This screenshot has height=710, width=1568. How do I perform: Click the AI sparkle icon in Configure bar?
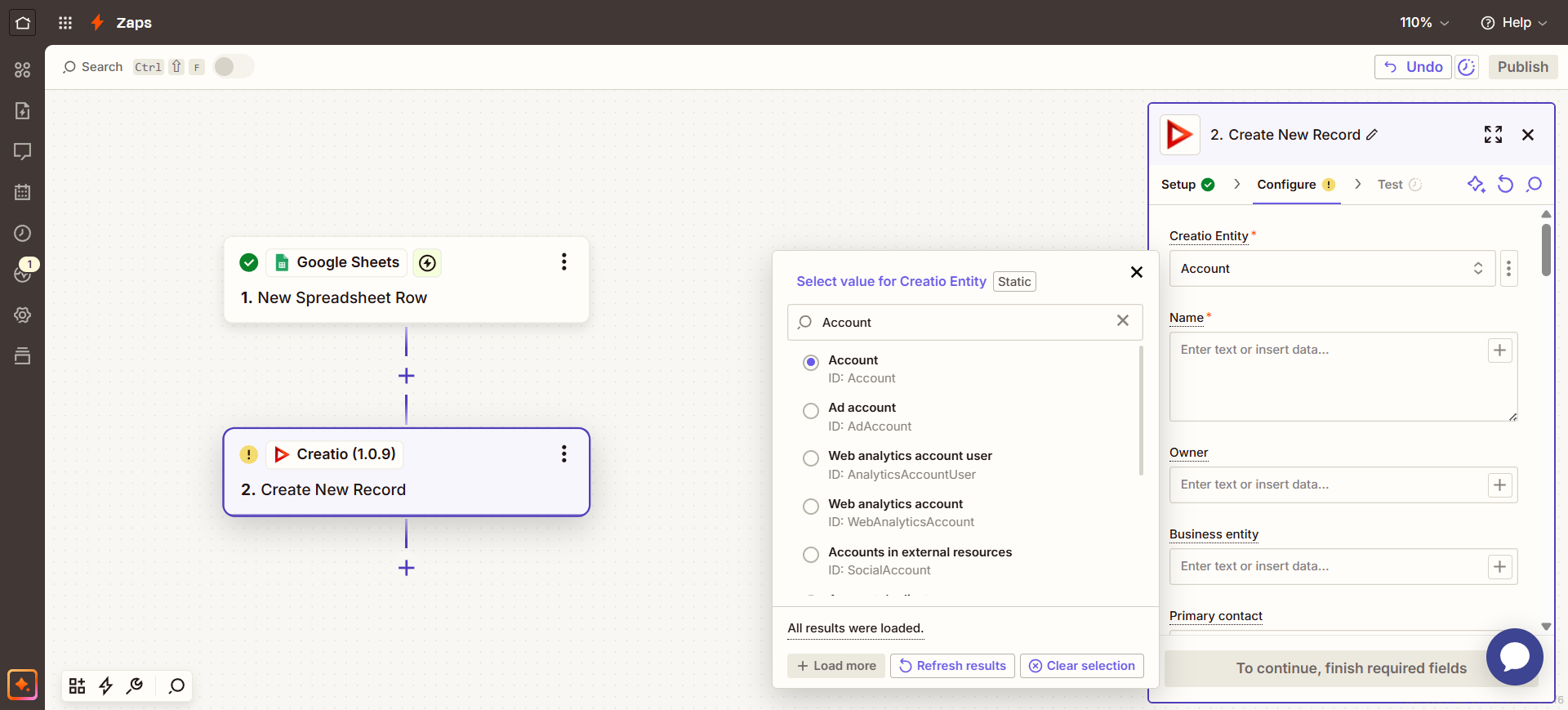pyautogui.click(x=1475, y=185)
